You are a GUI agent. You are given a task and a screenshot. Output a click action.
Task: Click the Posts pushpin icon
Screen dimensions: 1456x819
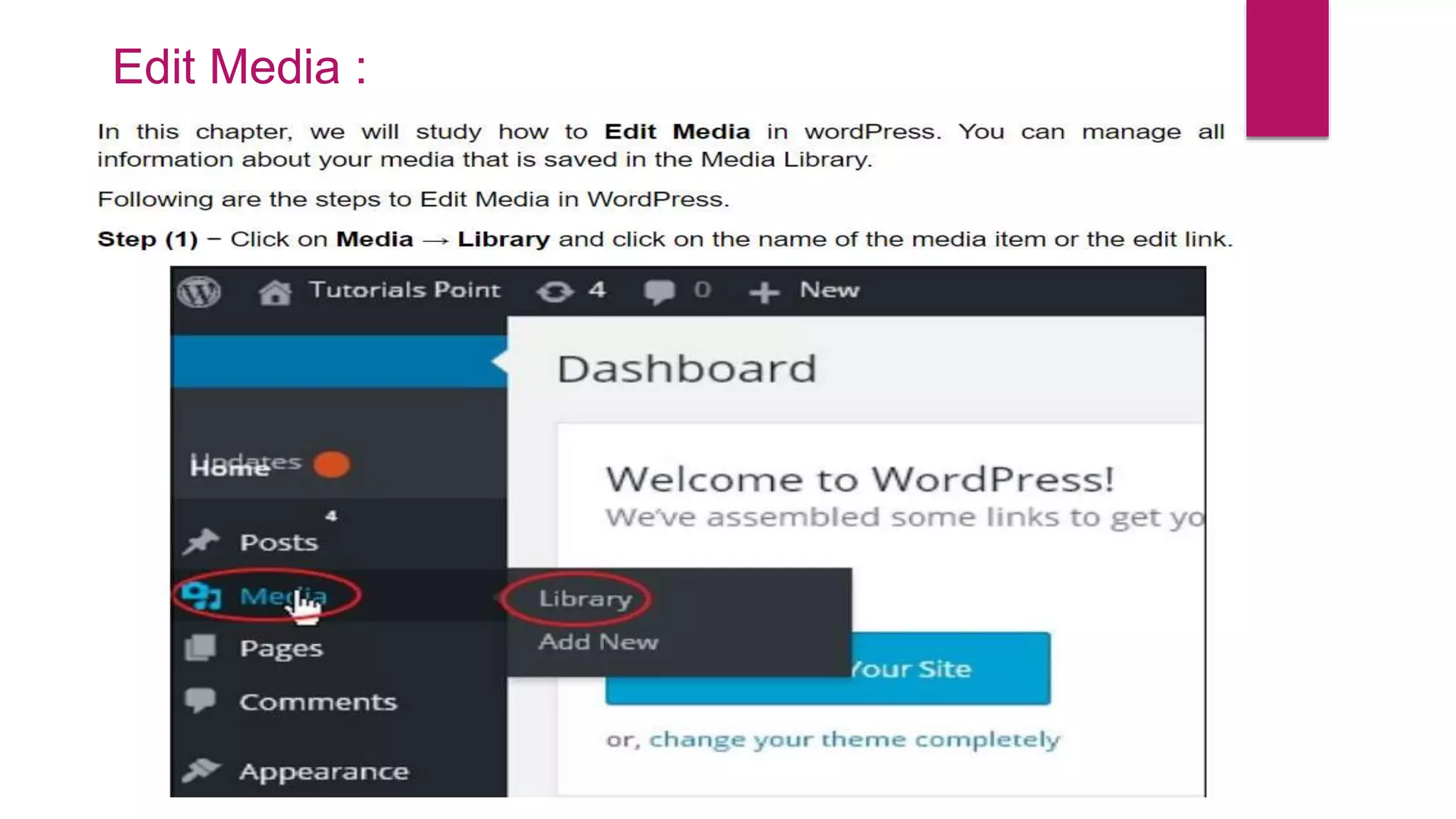[x=201, y=542]
